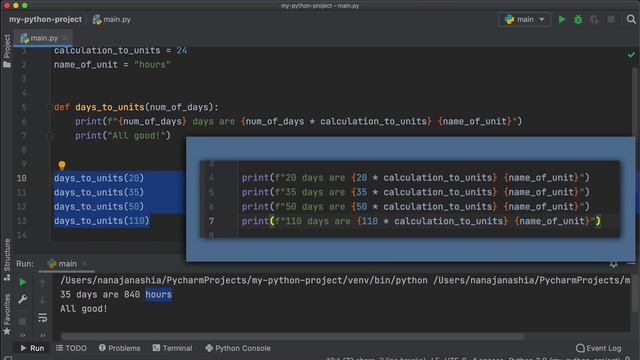
Task: Open the Python Console tool window
Action: (x=238, y=348)
